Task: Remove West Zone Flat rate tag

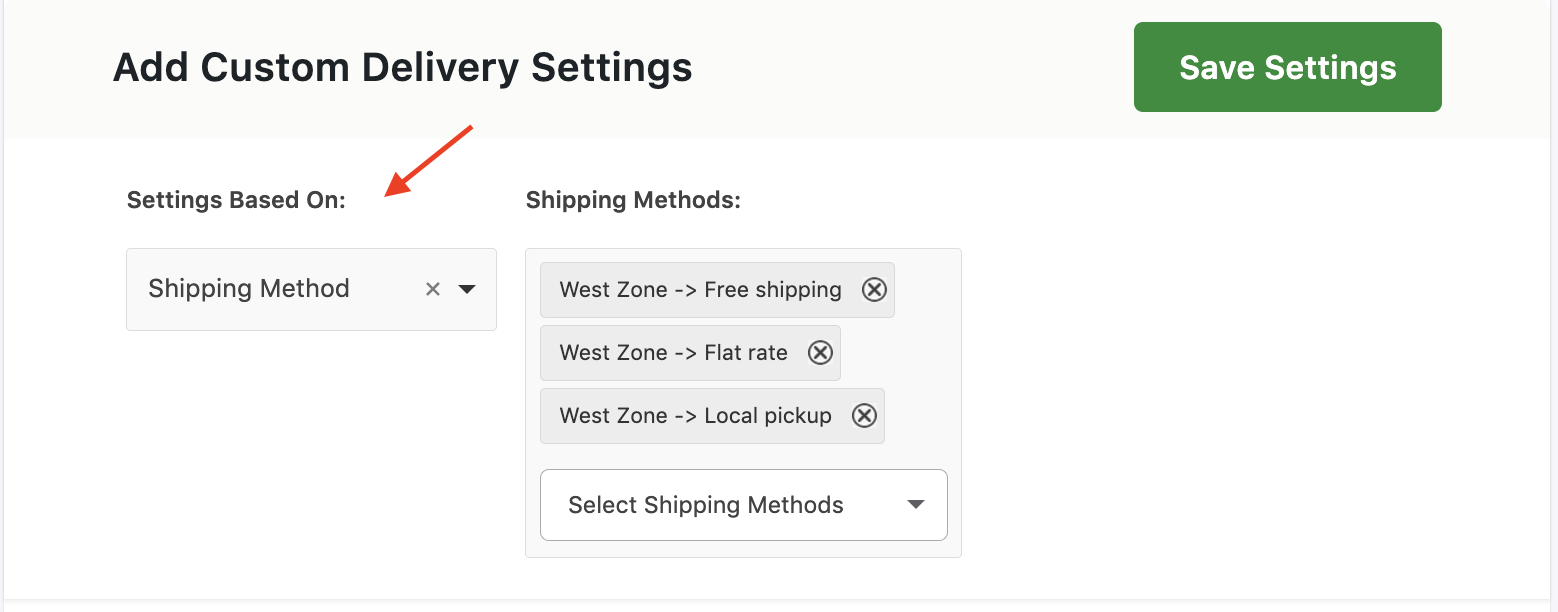Action: click(x=820, y=353)
